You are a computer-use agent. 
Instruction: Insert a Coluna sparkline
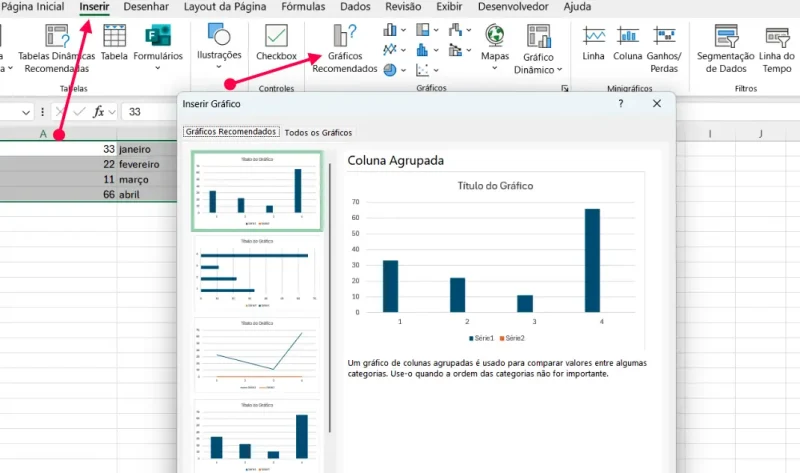coord(628,43)
